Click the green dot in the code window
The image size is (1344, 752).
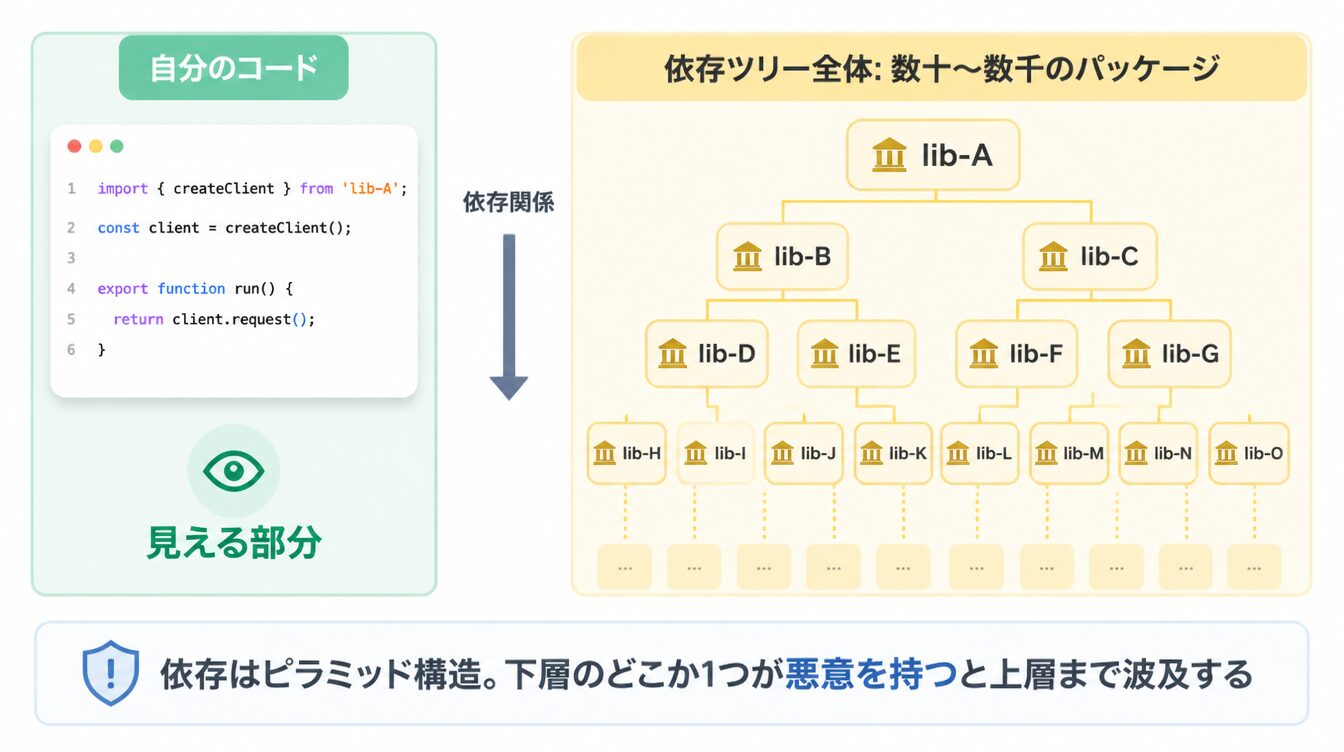click(x=117, y=146)
